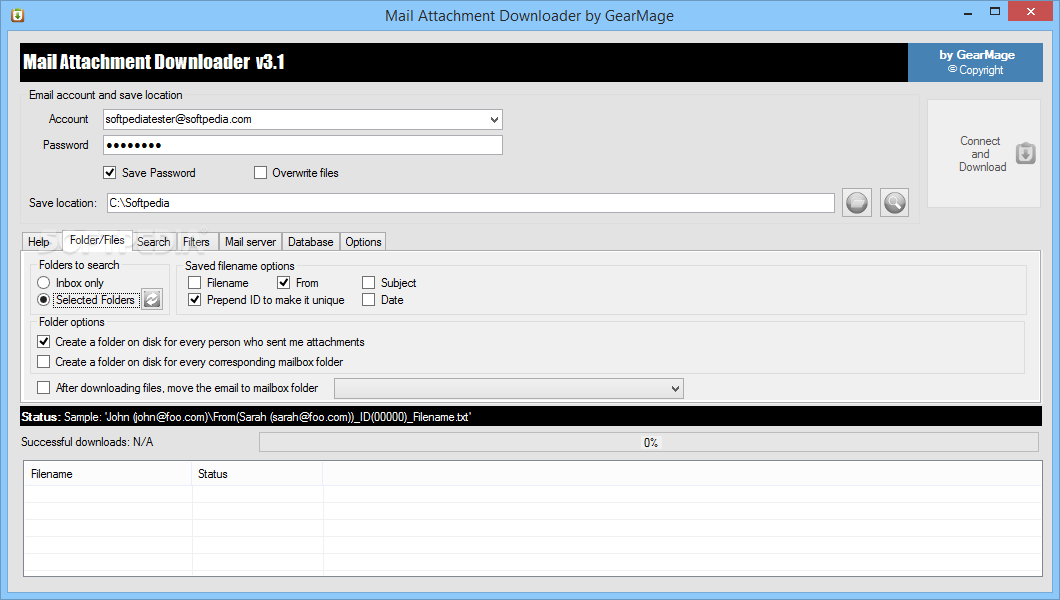Uncheck the From filename option
This screenshot has width=1060, height=600.
[284, 282]
